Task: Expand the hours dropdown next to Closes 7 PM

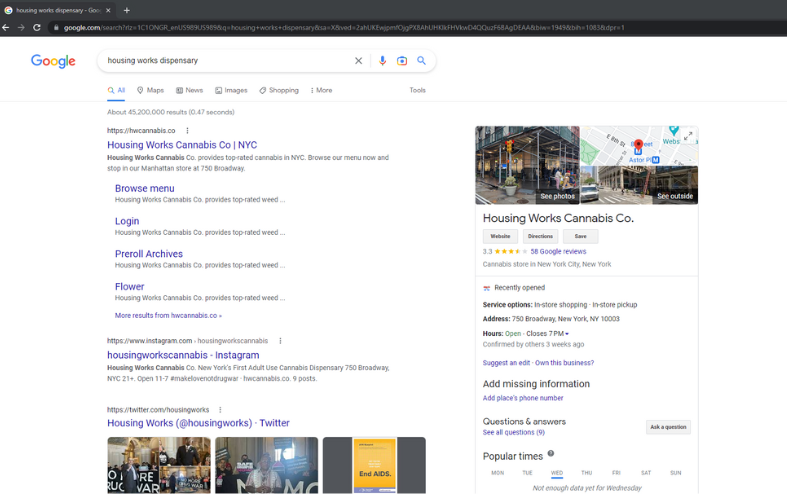Action: pos(567,334)
